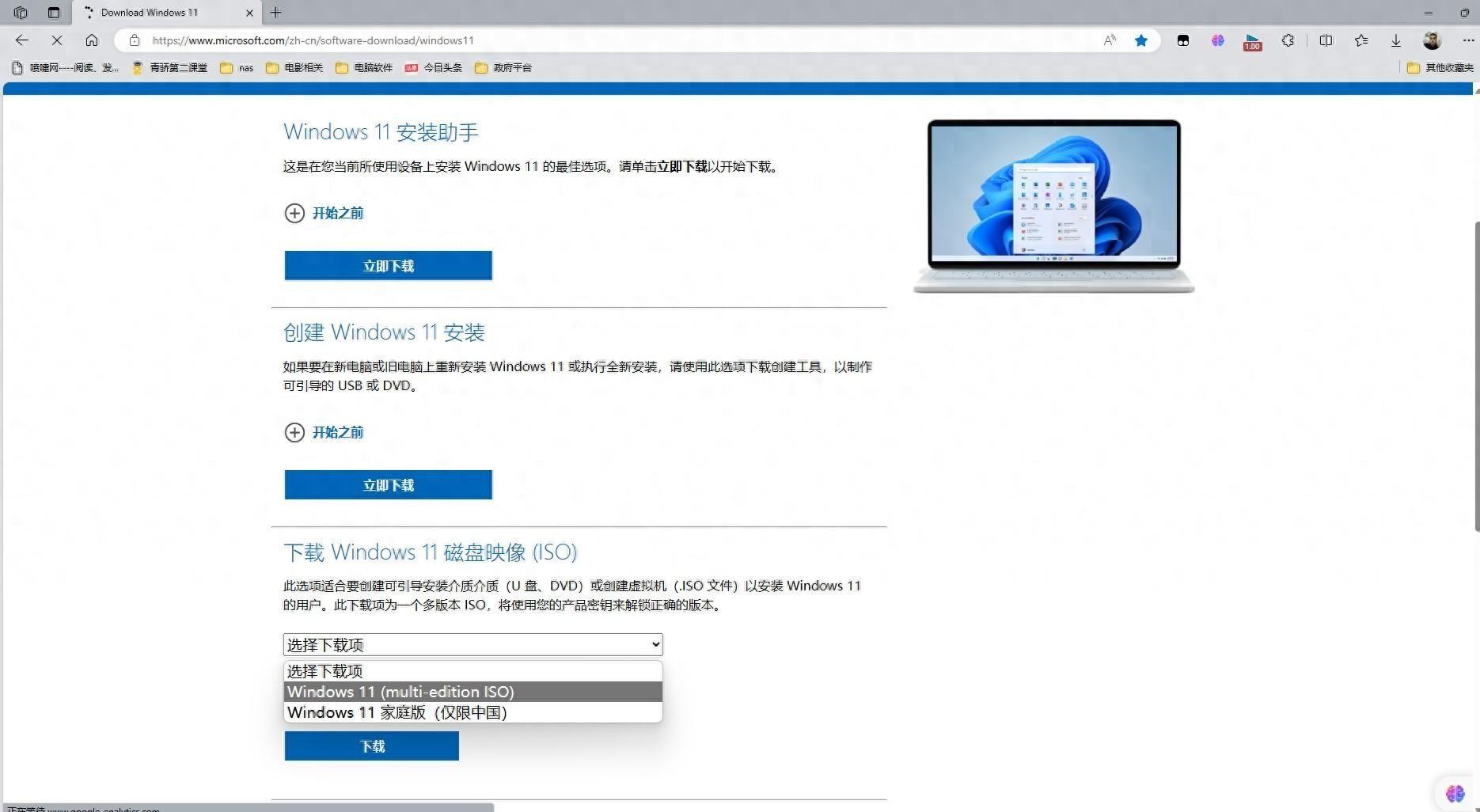Open the black extension icon next to the star
Screen dimensions: 1480x812
point(1183,40)
